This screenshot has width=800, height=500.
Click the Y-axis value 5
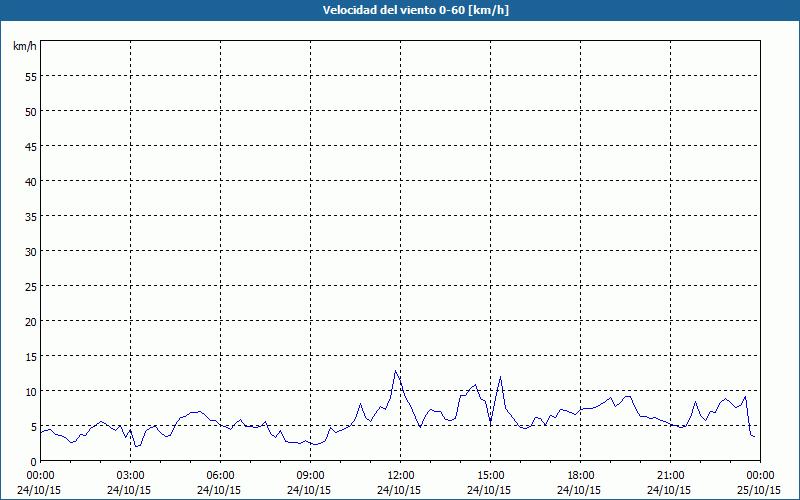point(34,426)
